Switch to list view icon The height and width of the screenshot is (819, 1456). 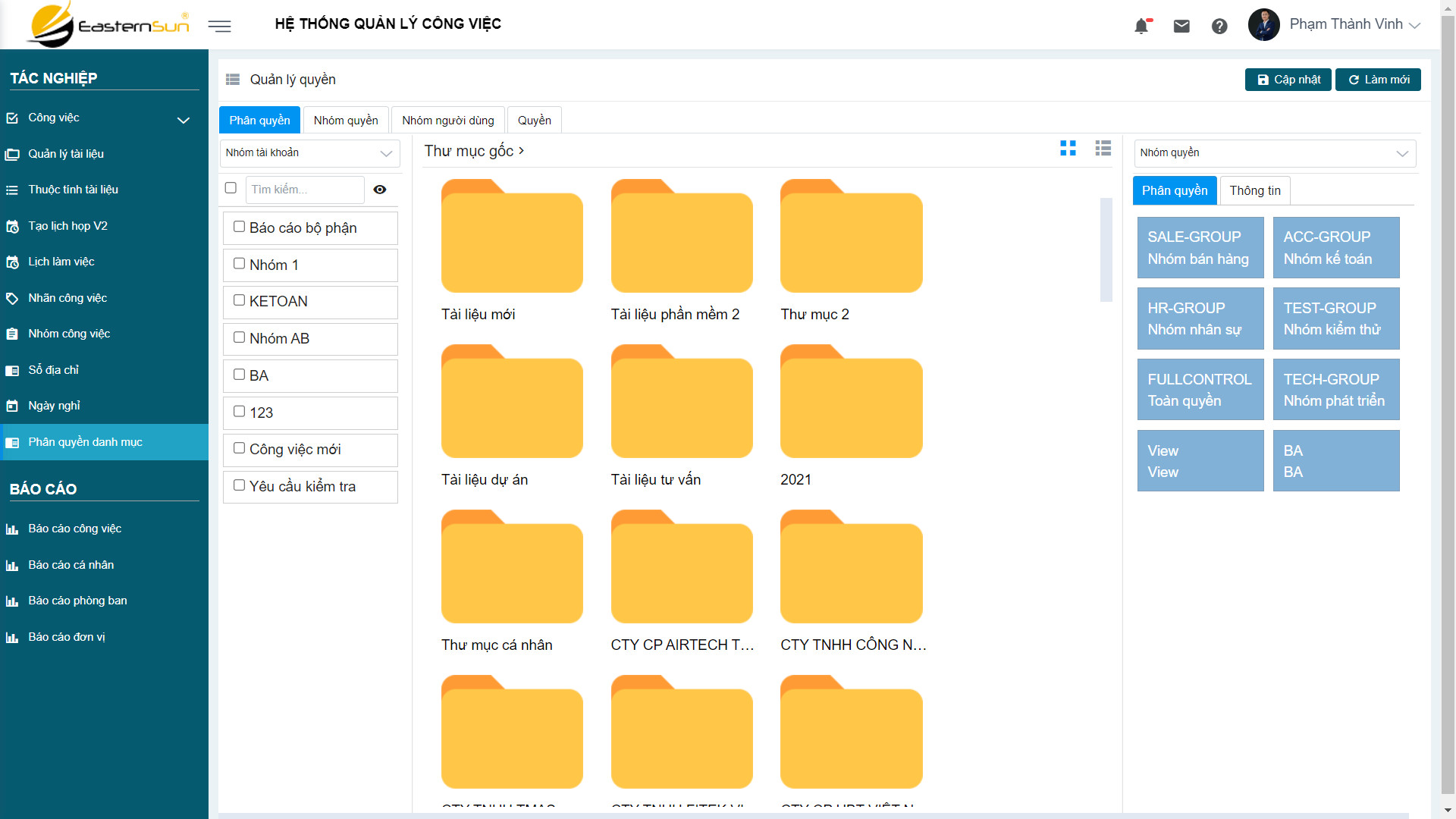tap(1103, 149)
